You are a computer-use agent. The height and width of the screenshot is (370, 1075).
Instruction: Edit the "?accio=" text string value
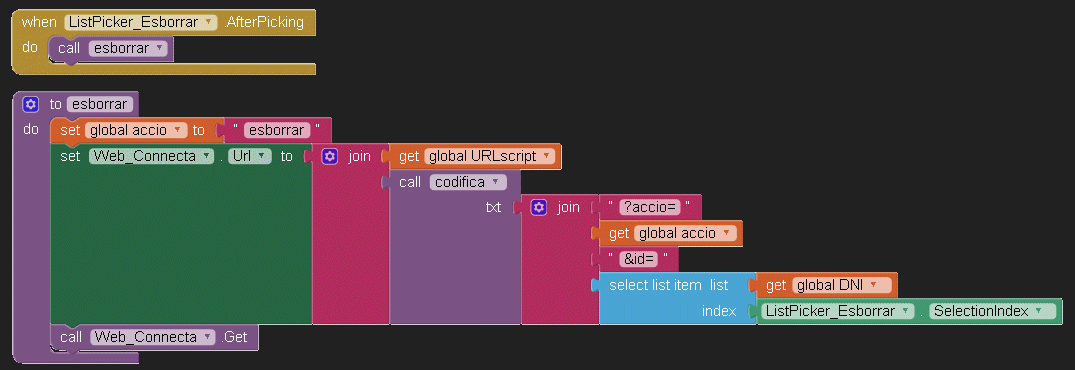point(649,207)
